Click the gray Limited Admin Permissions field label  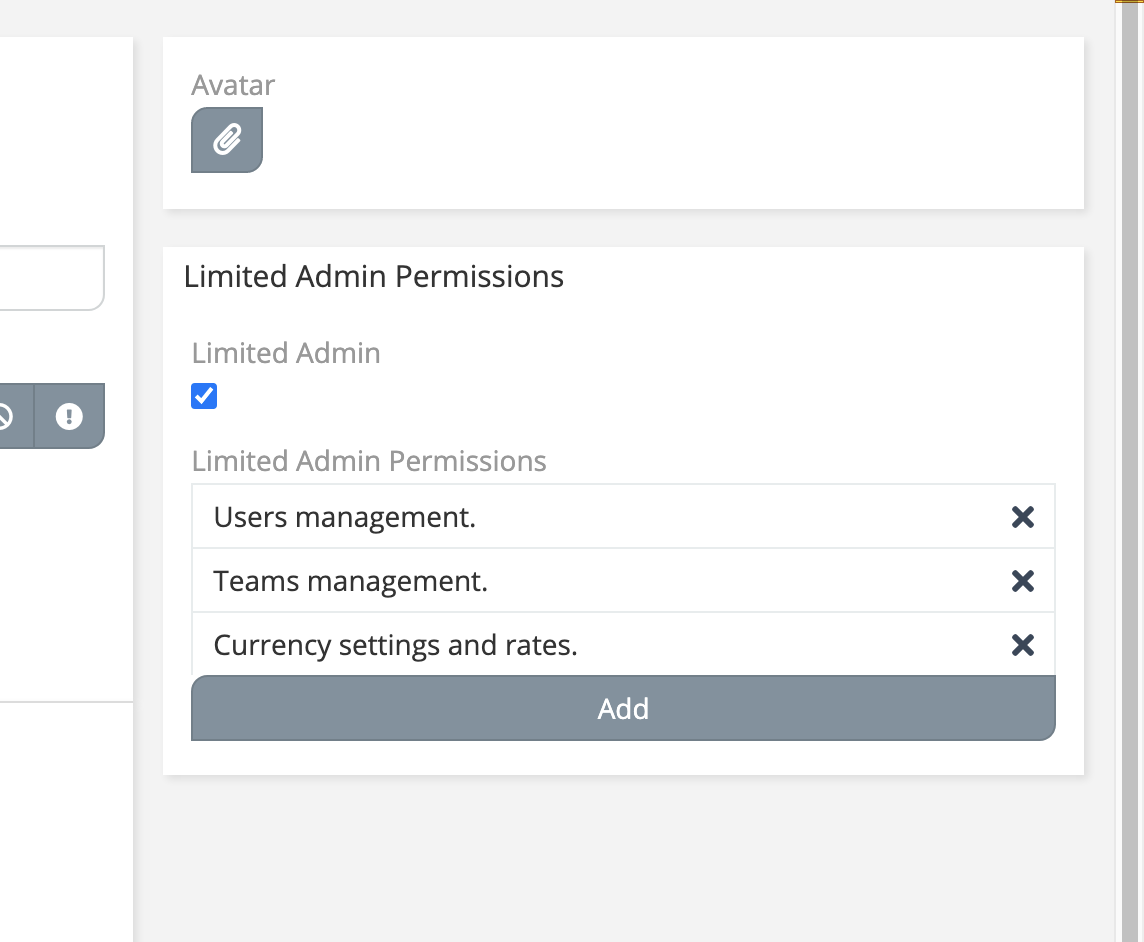click(x=369, y=461)
